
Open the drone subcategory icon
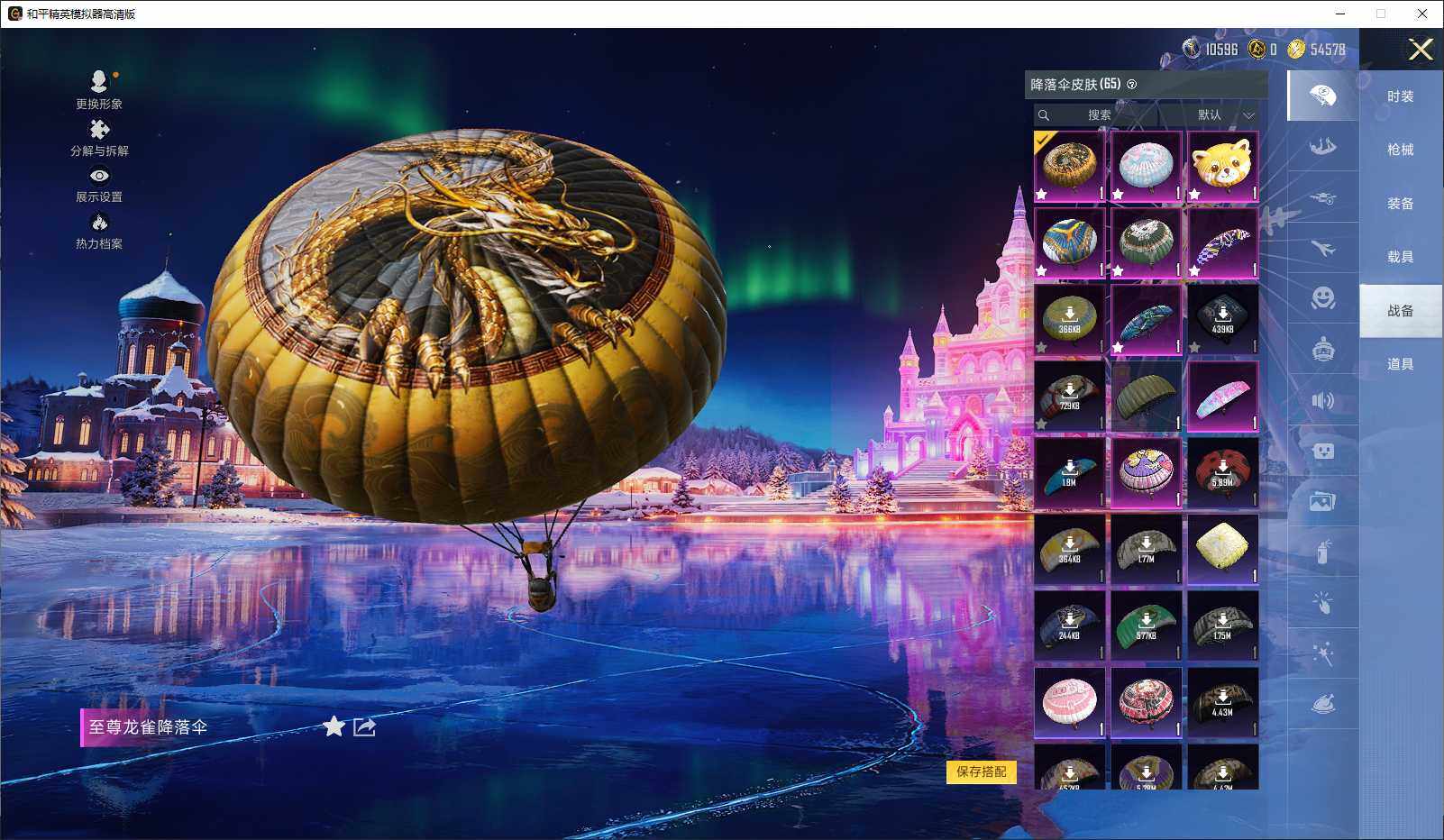1322,197
